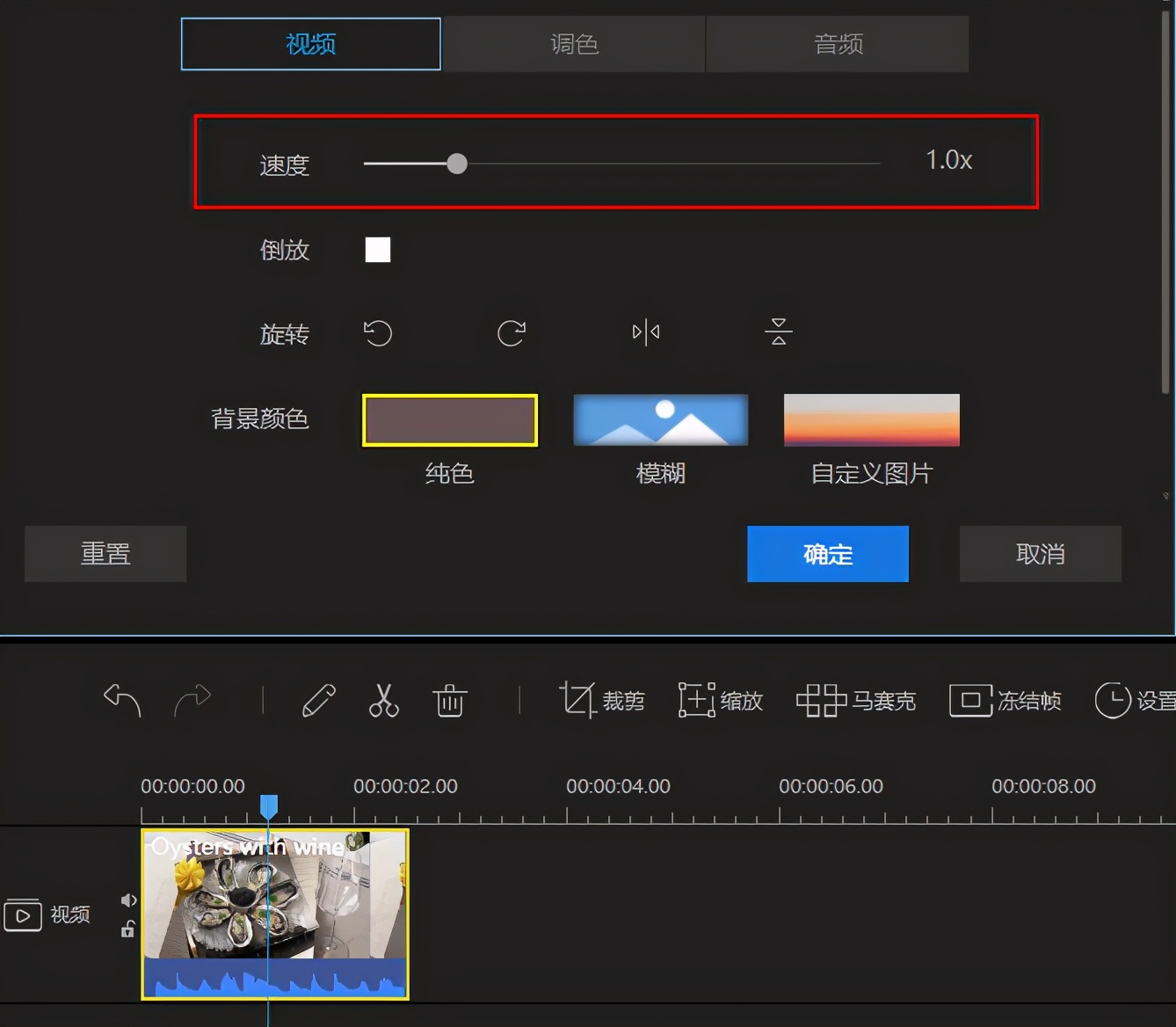Viewport: 1176px width, 1027px height.
Task: Insert a freeze frame (冻结帧)
Action: pyautogui.click(x=1005, y=701)
